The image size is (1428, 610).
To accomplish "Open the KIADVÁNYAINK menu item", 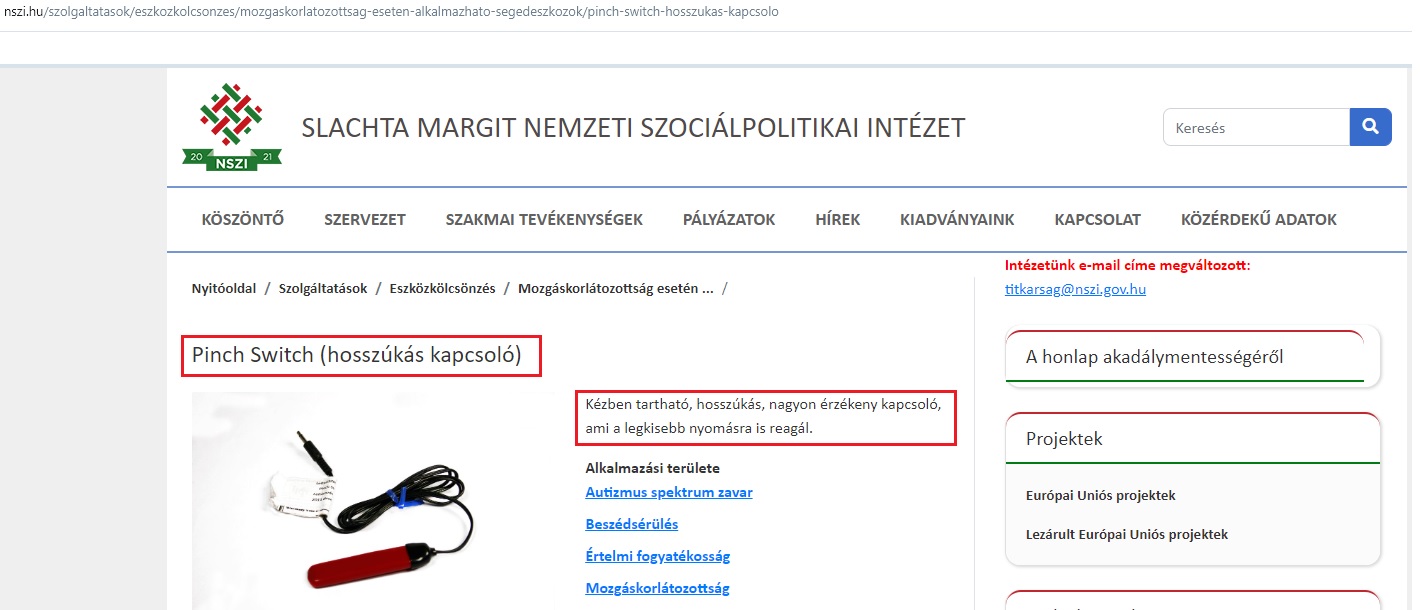I will (x=957, y=219).
